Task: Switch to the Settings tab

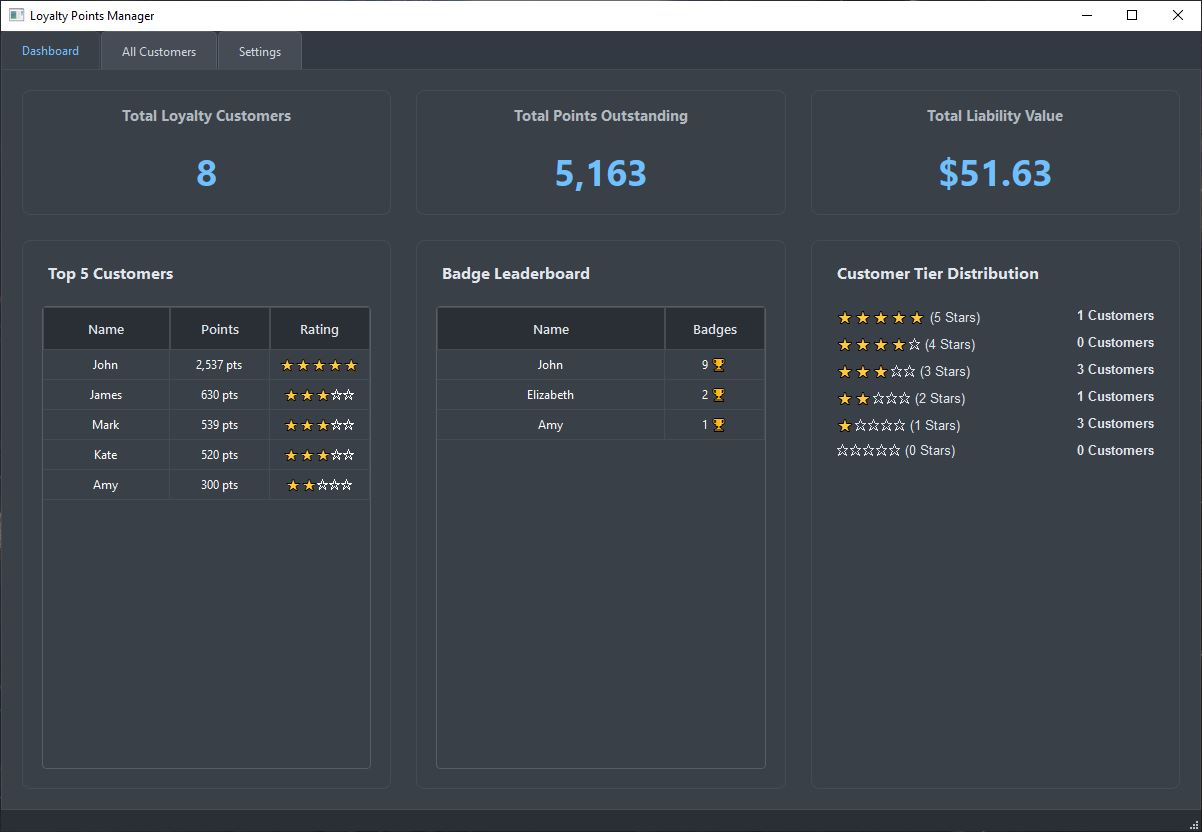Action: [x=260, y=52]
